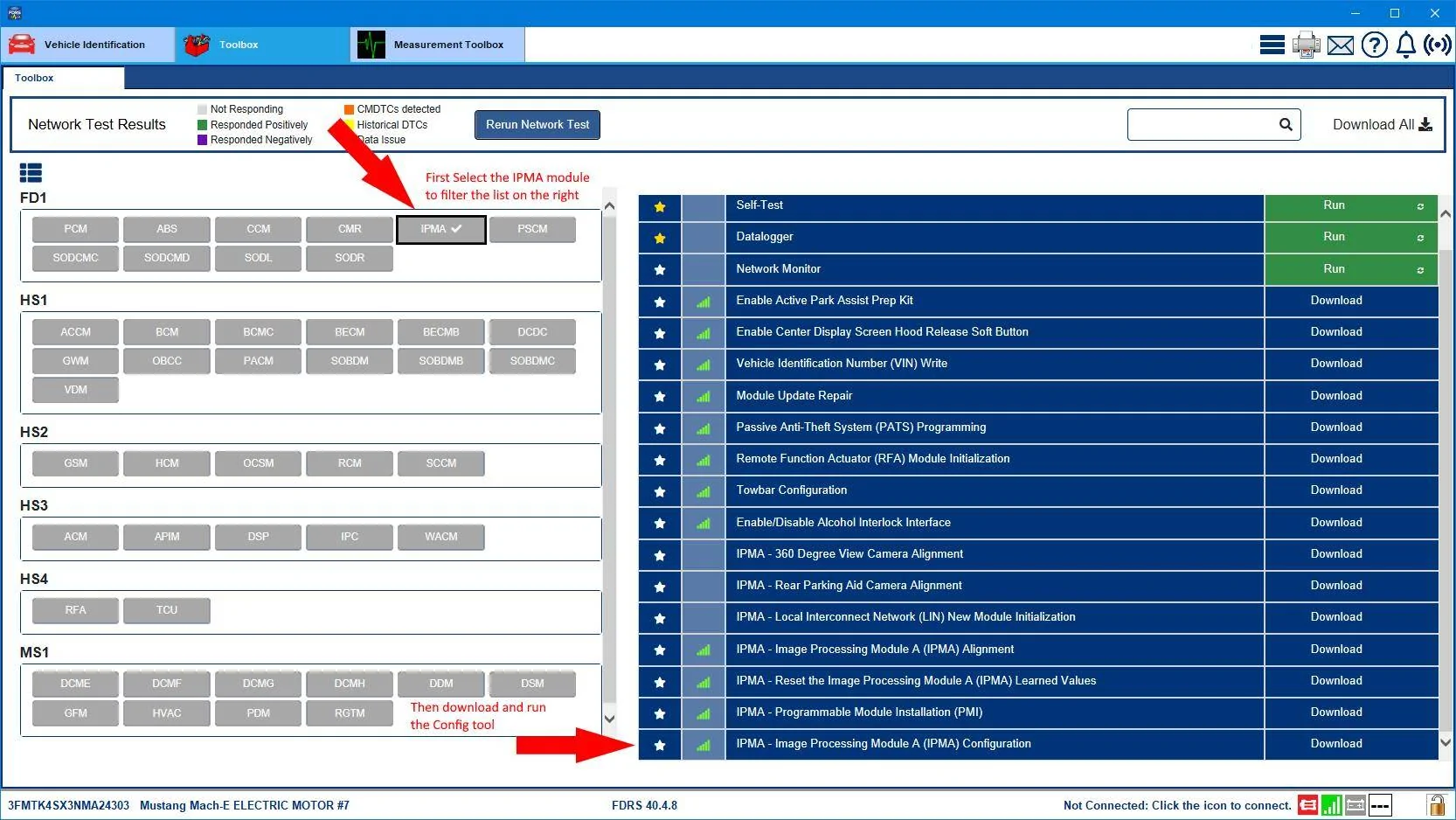Run the Network Monitor tool
Screen dimensions: 1456x820
coord(1351,269)
